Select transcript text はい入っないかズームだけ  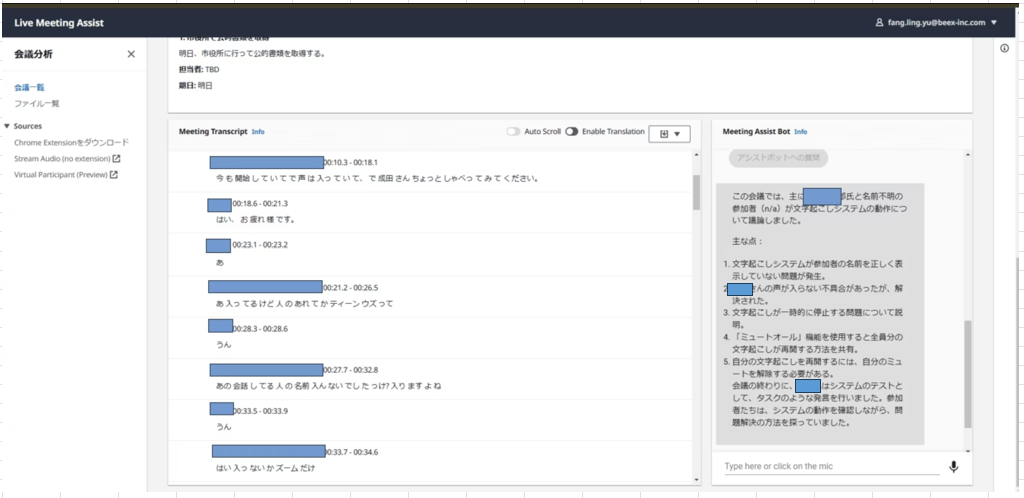coord(266,468)
